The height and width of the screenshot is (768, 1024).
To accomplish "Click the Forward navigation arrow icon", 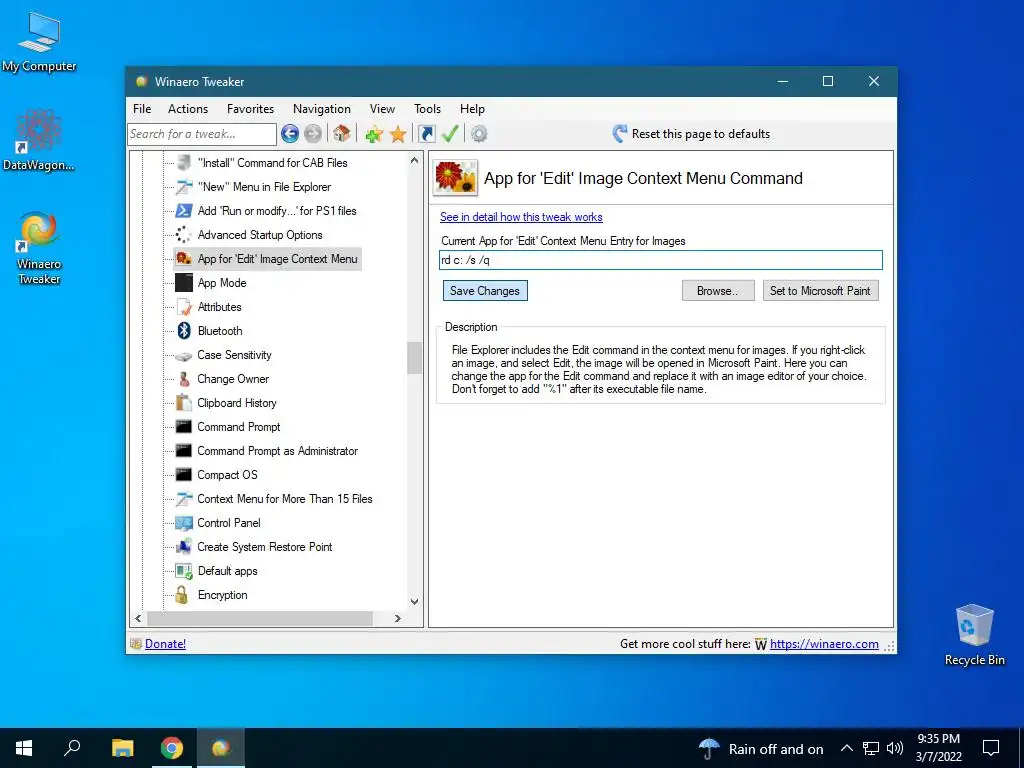I will coord(313,134).
